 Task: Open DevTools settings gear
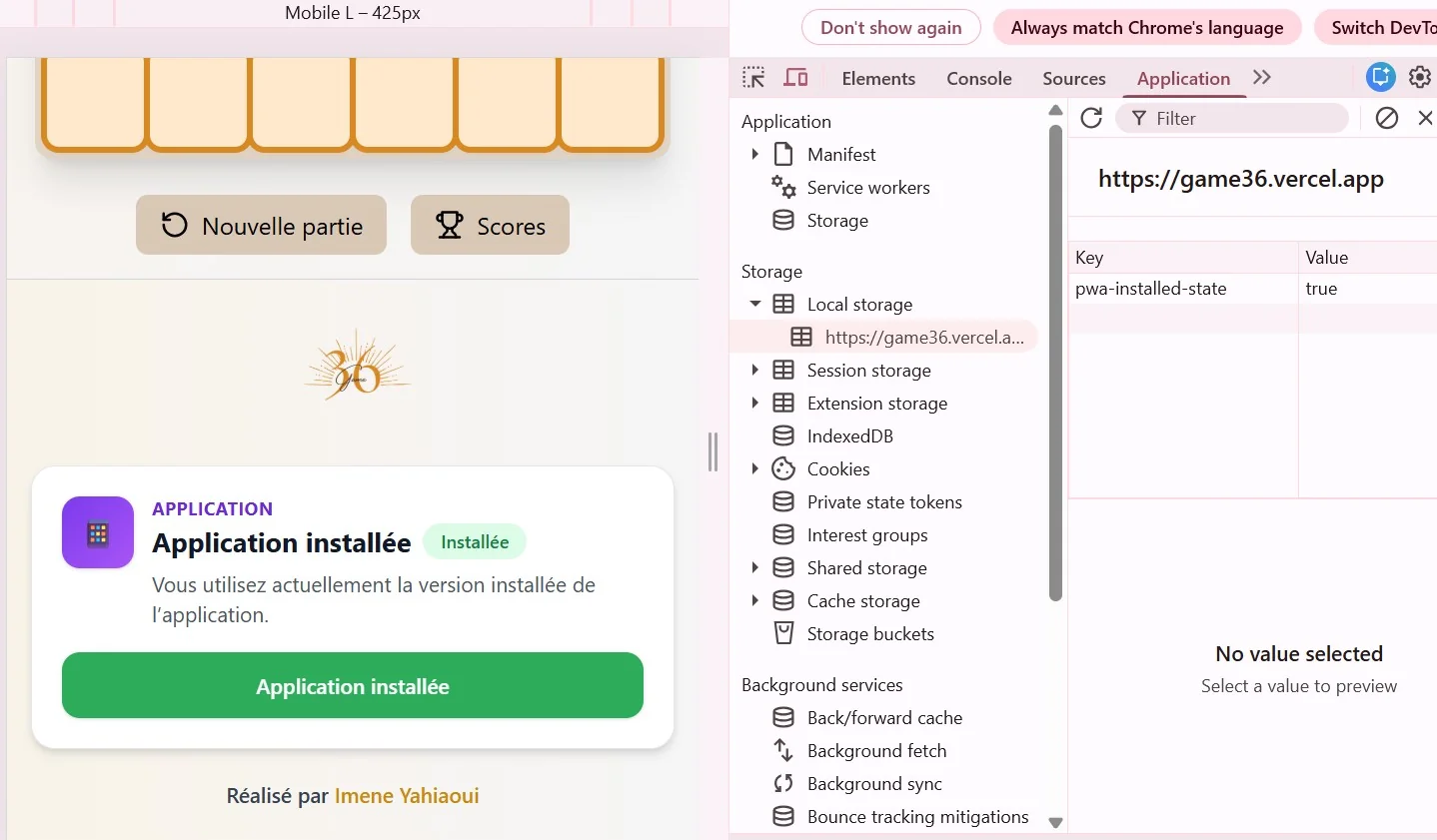point(1420,77)
